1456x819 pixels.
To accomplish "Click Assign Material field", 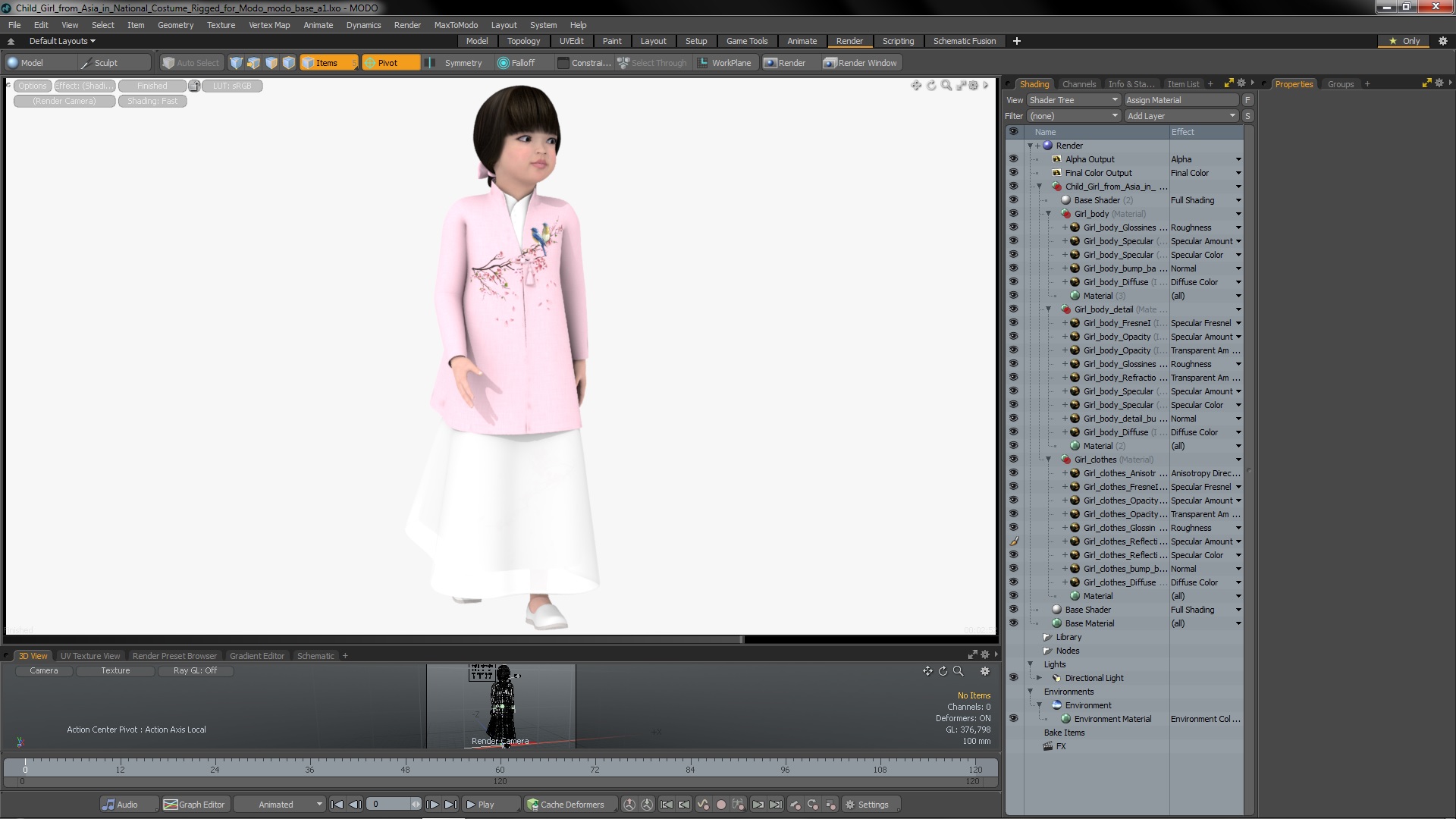I will pyautogui.click(x=1181, y=100).
